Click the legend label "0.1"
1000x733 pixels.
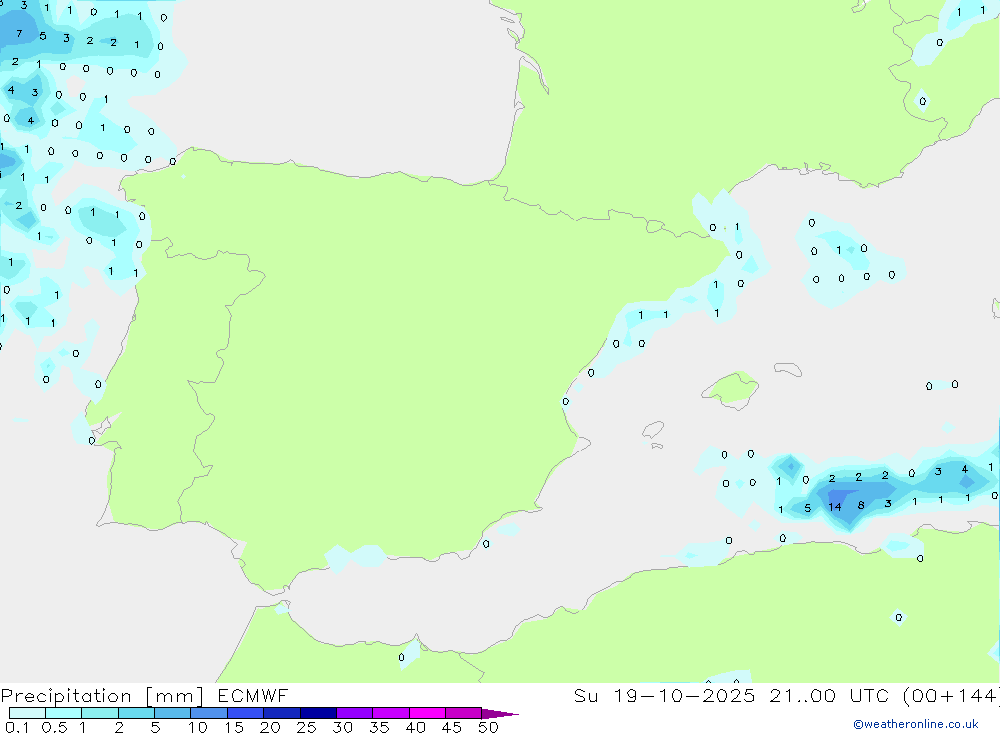click(17, 727)
